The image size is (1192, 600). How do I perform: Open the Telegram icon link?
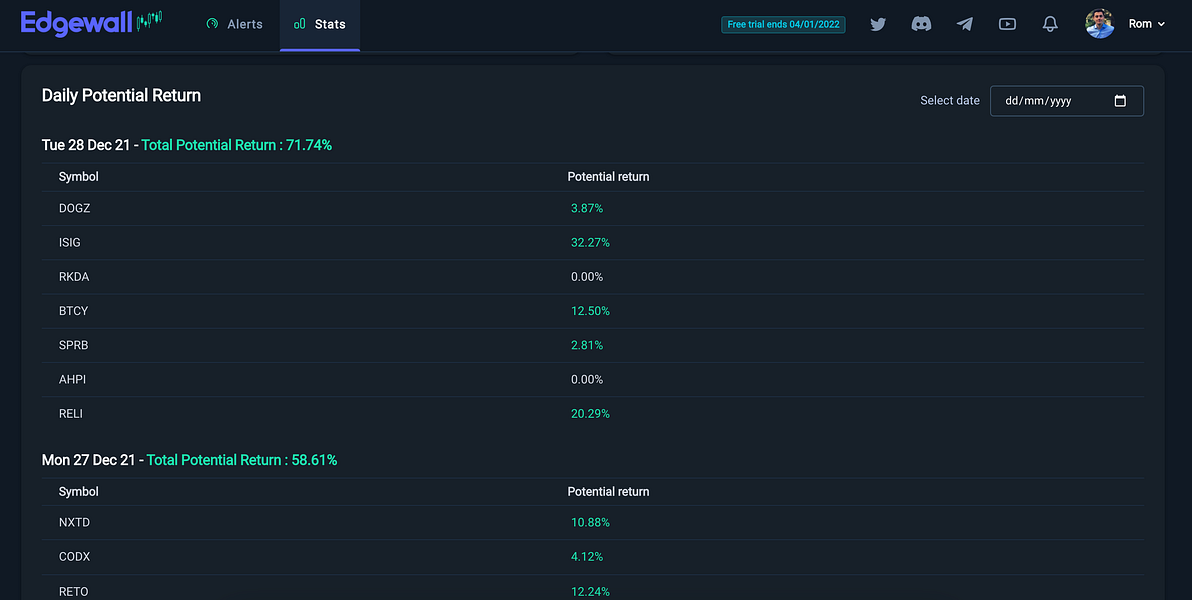pos(964,24)
